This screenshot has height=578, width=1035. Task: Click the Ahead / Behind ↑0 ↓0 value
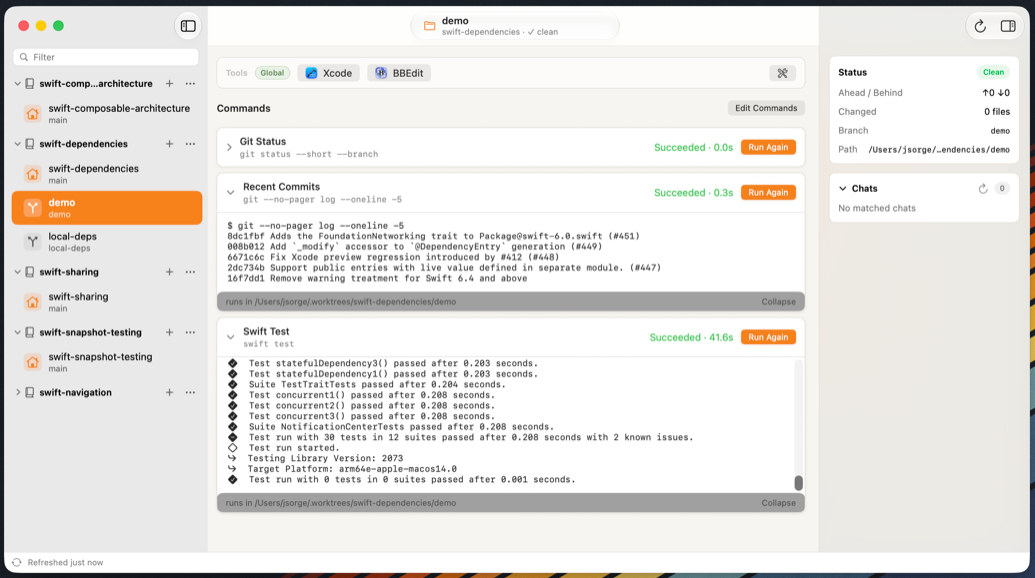pos(995,93)
